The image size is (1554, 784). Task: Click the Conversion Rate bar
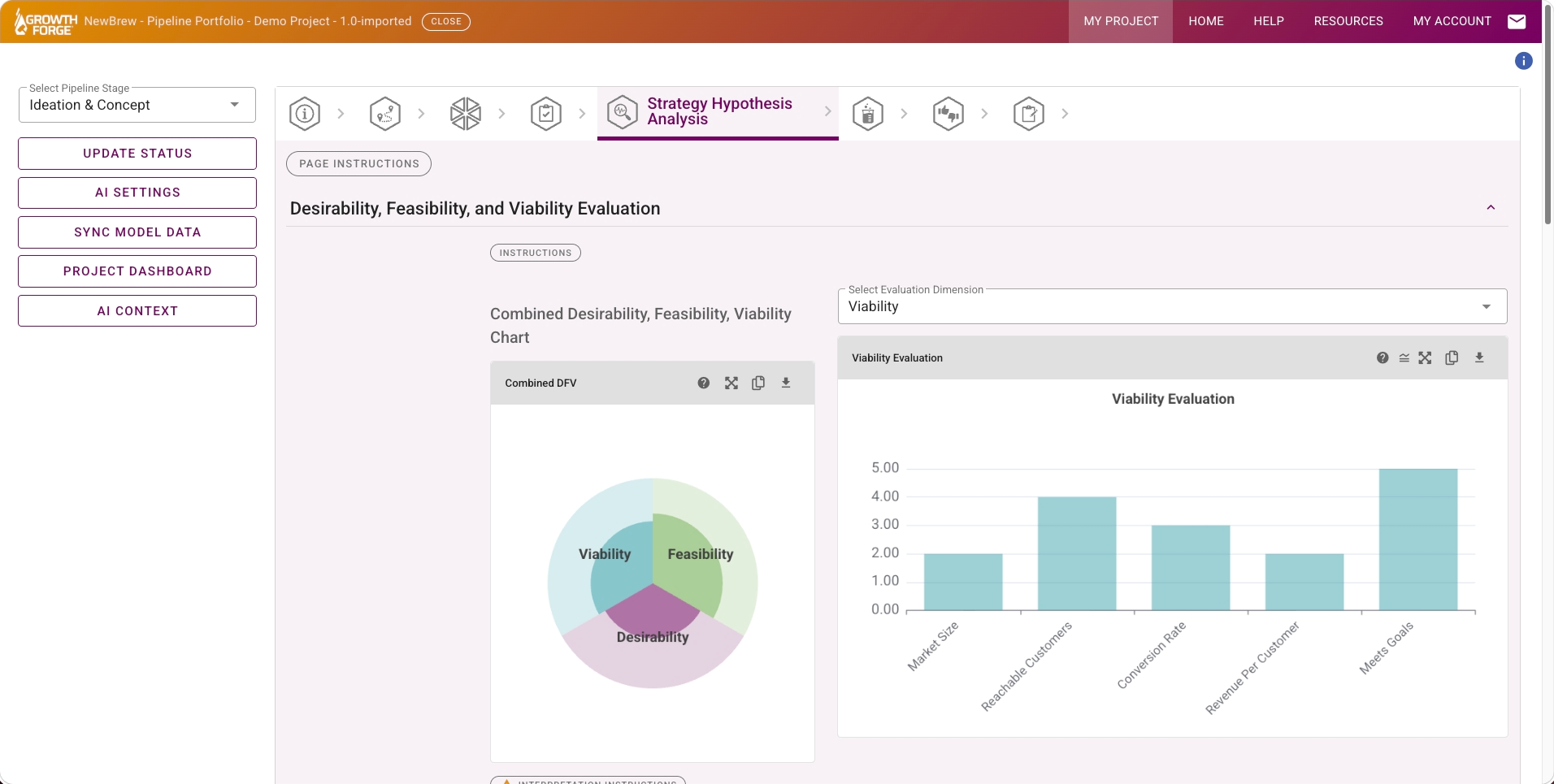1191,568
